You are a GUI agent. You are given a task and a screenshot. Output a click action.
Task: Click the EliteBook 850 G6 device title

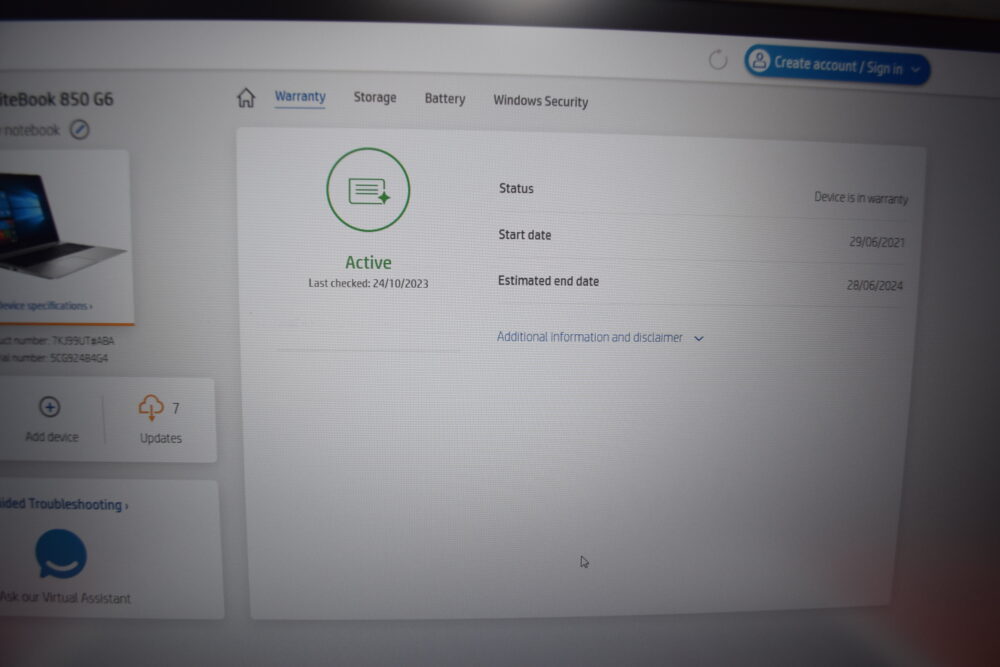click(56, 99)
